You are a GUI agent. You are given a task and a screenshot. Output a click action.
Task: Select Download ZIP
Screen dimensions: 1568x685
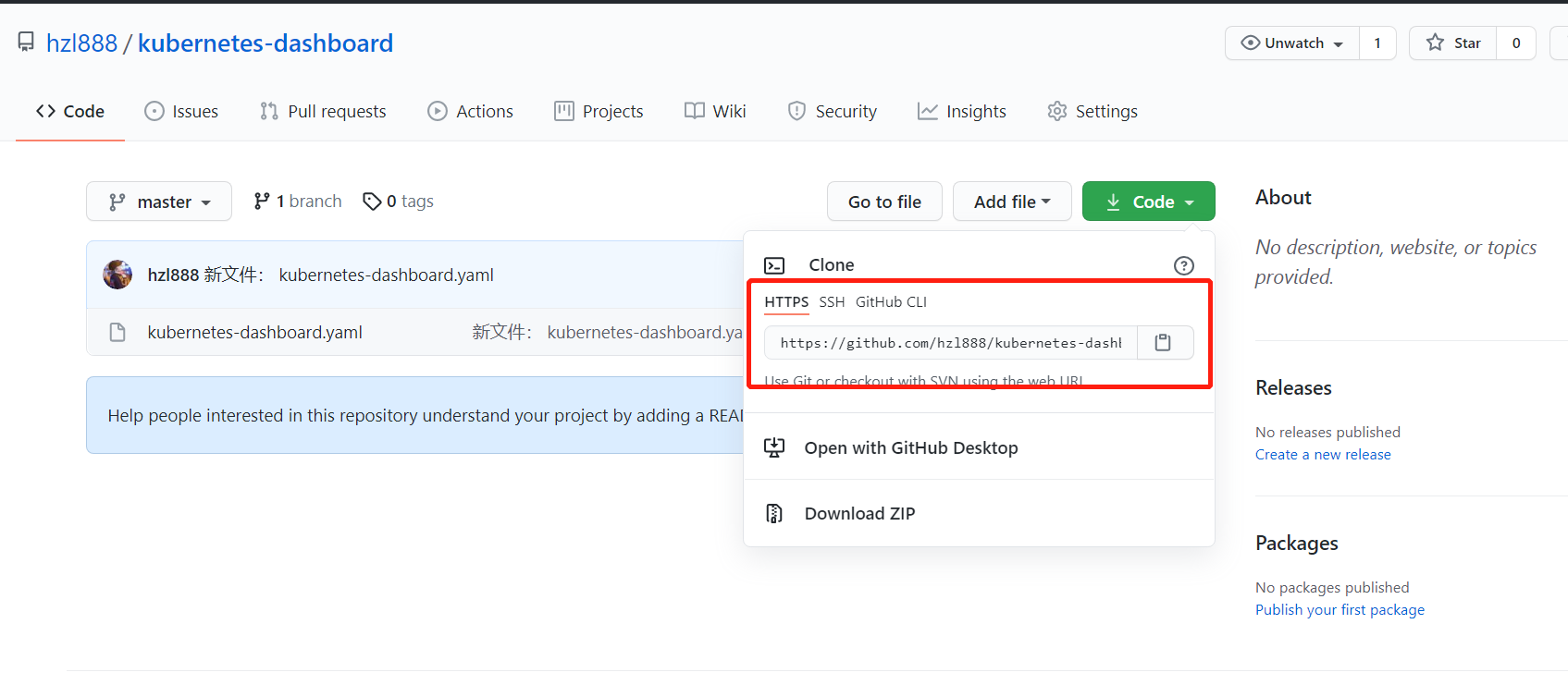pyautogui.click(x=859, y=513)
